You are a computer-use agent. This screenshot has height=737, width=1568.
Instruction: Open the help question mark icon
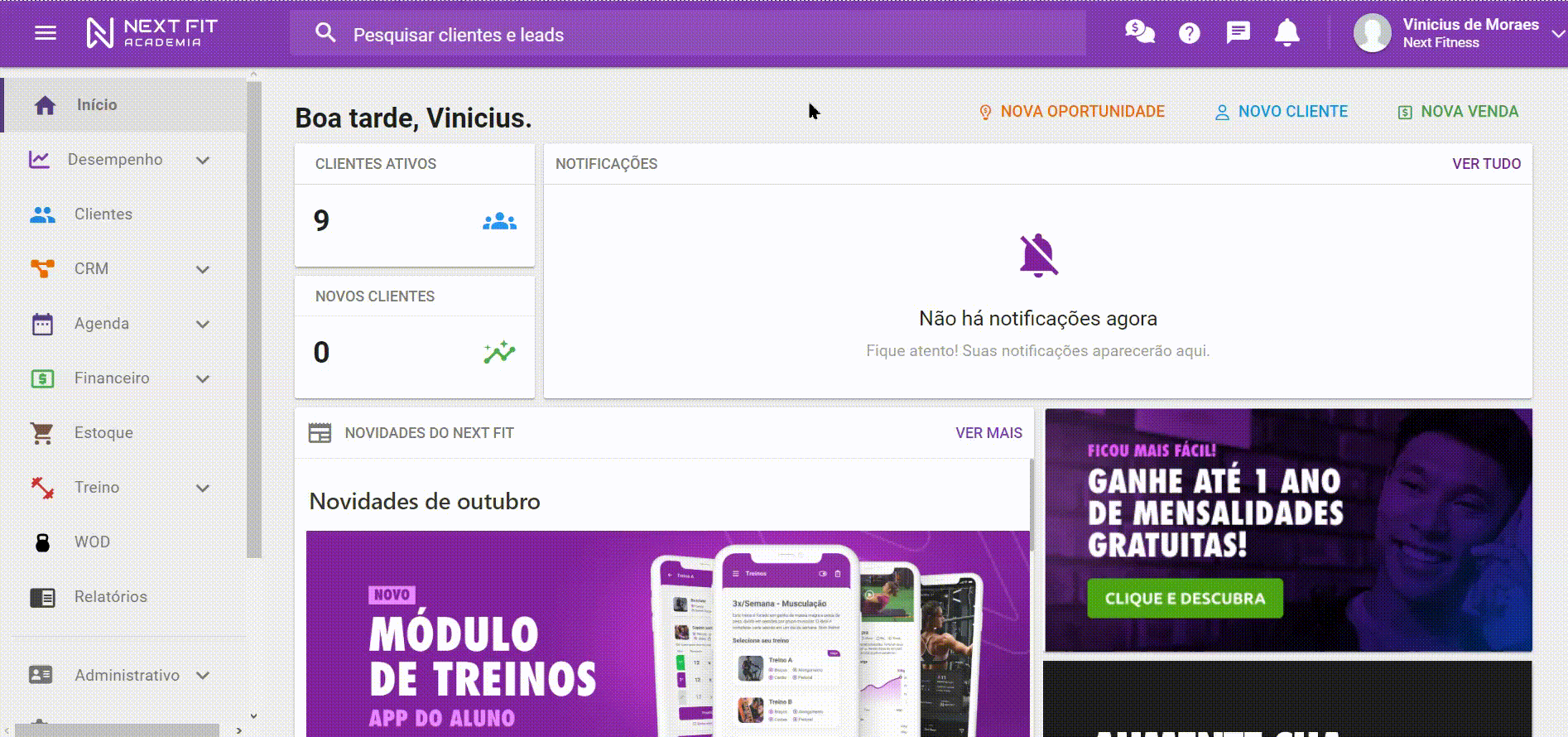click(1190, 33)
